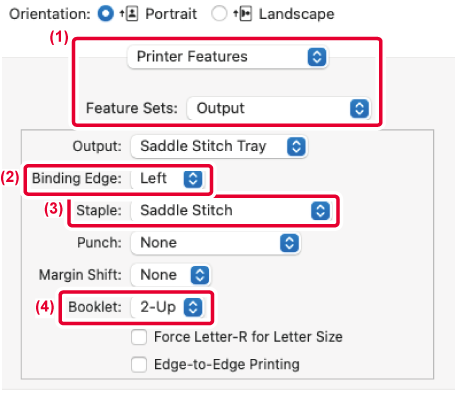Open the Binding Edge Left dropdown
This screenshot has width=455, height=399.
pos(168,179)
